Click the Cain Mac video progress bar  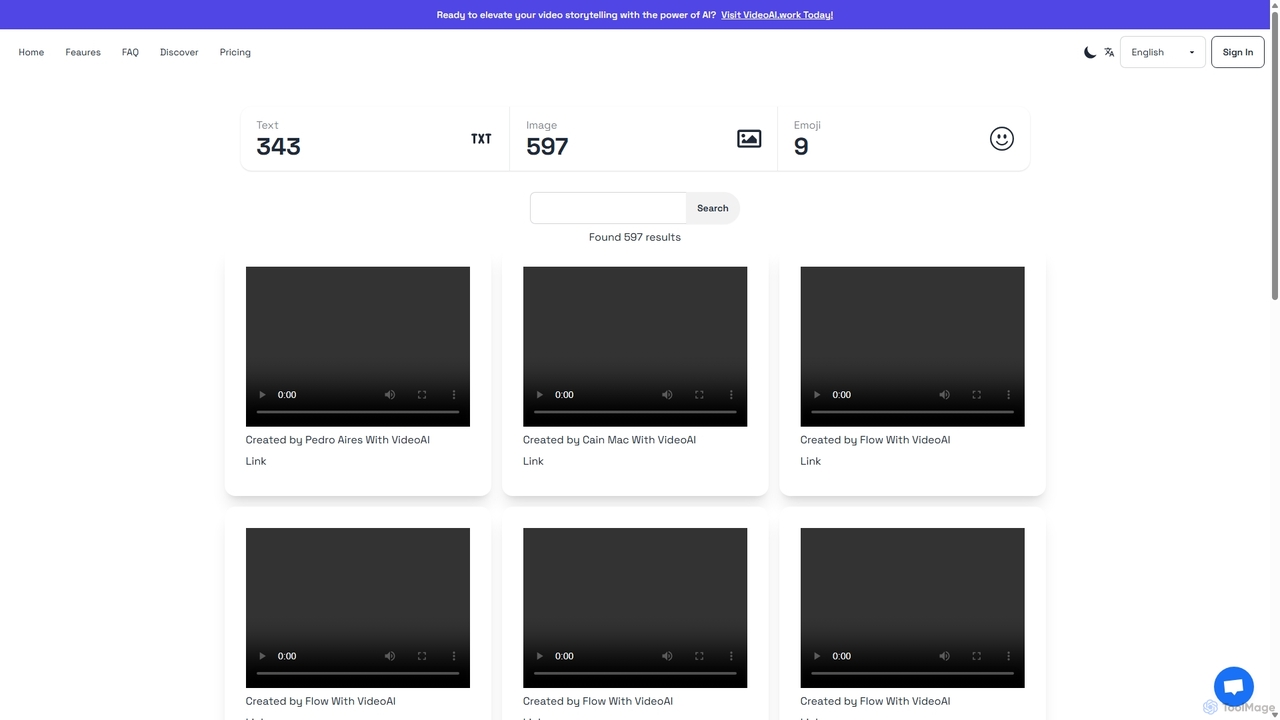pos(635,412)
